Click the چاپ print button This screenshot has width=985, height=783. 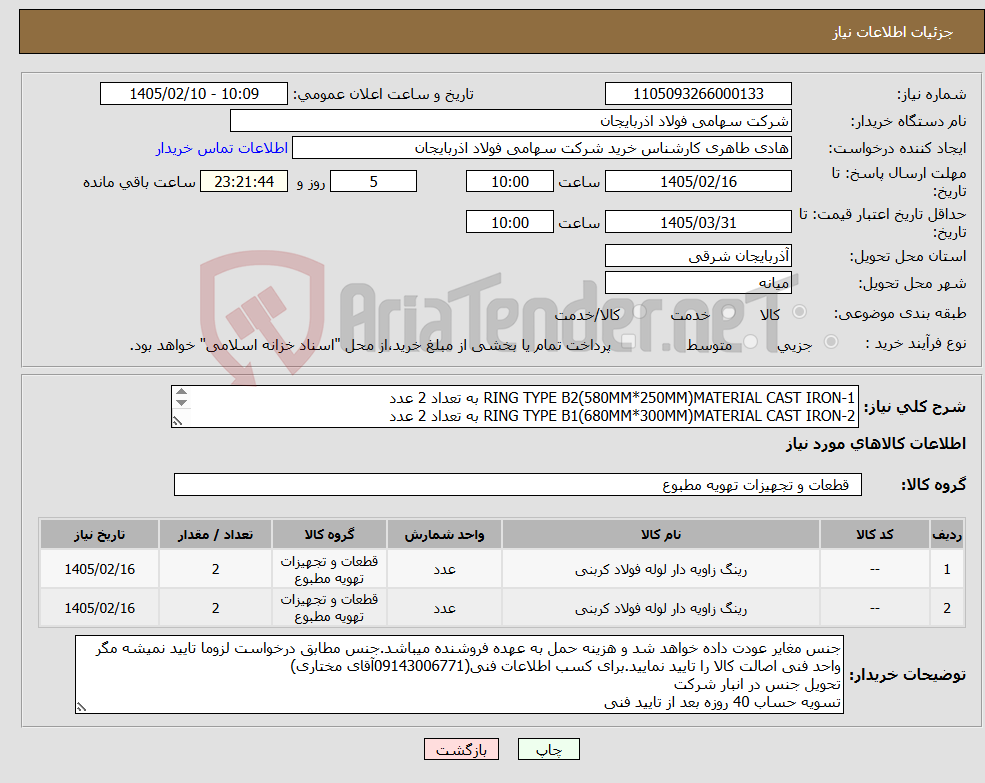click(x=549, y=749)
